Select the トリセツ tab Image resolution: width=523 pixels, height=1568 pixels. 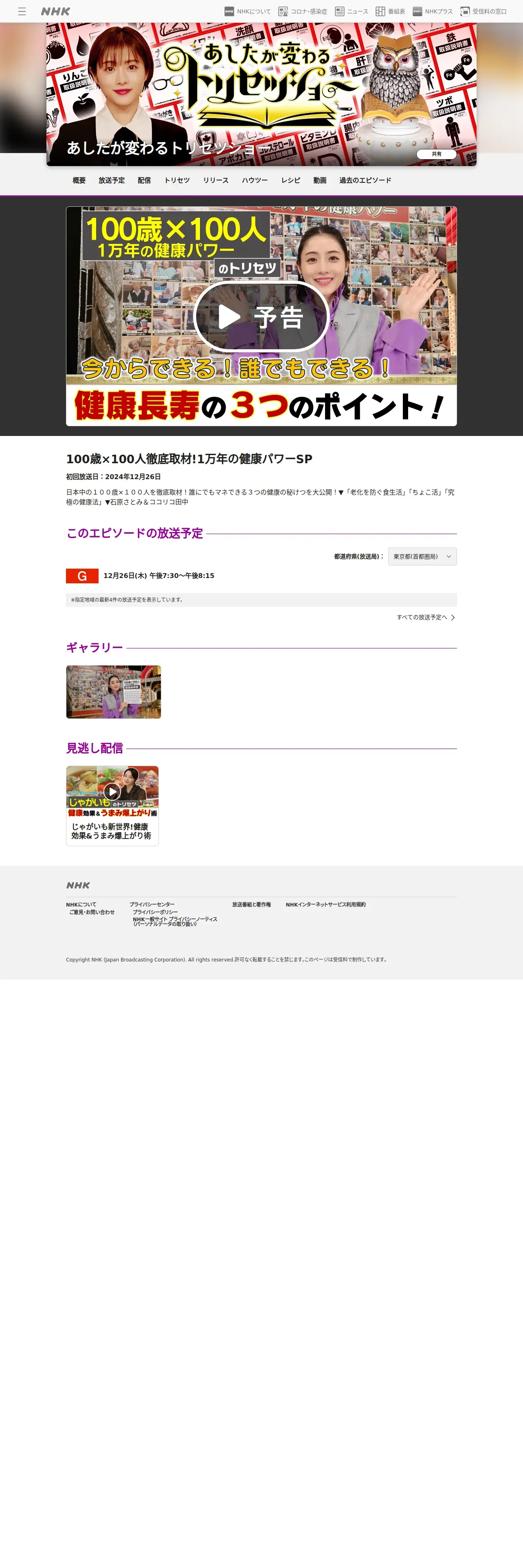(177, 180)
